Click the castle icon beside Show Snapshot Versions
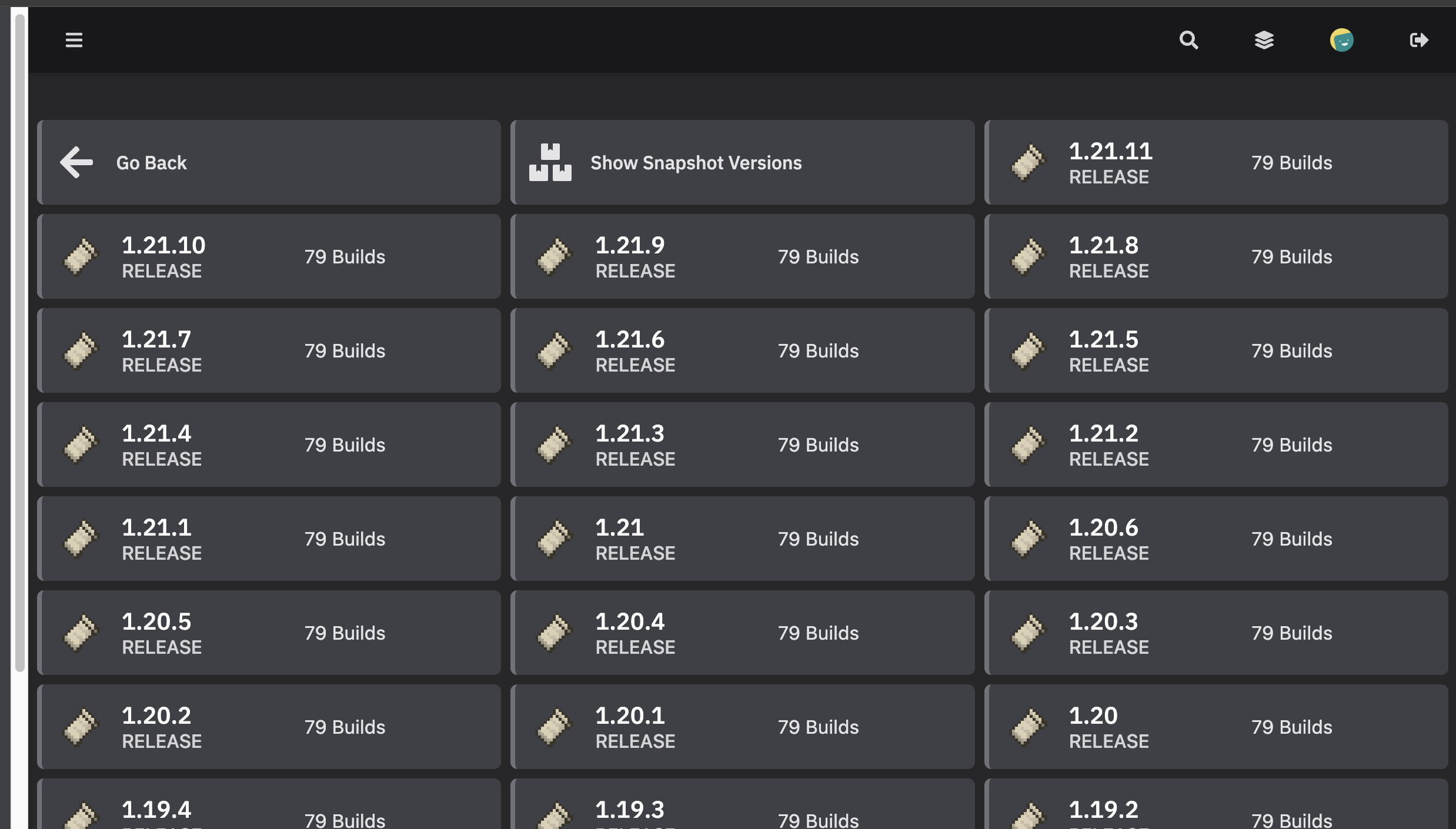This screenshot has height=829, width=1456. (550, 162)
